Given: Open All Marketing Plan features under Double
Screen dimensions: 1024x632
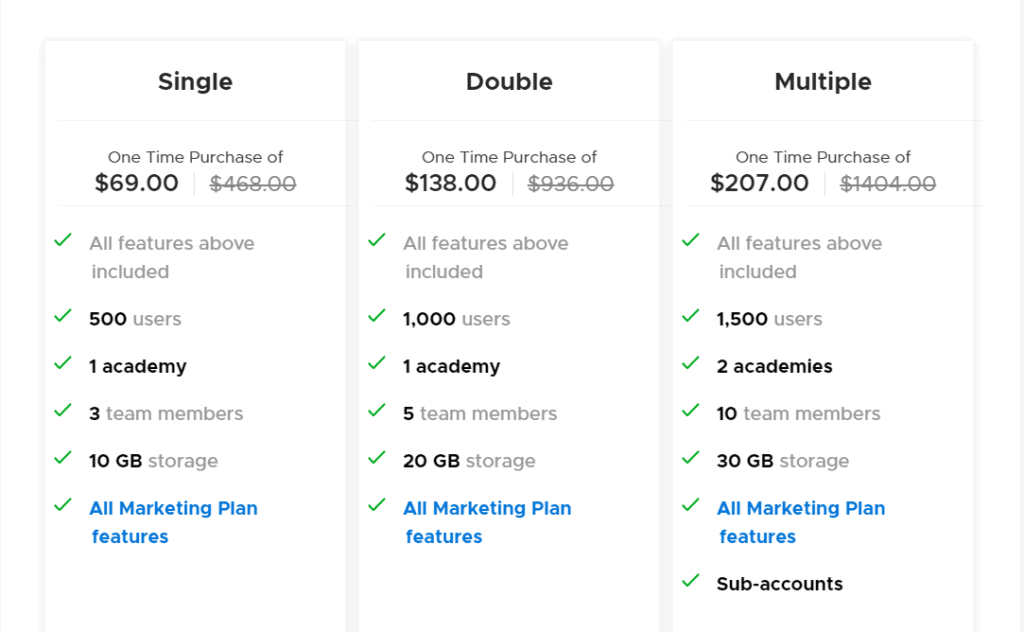Looking at the screenshot, I should tap(487, 521).
